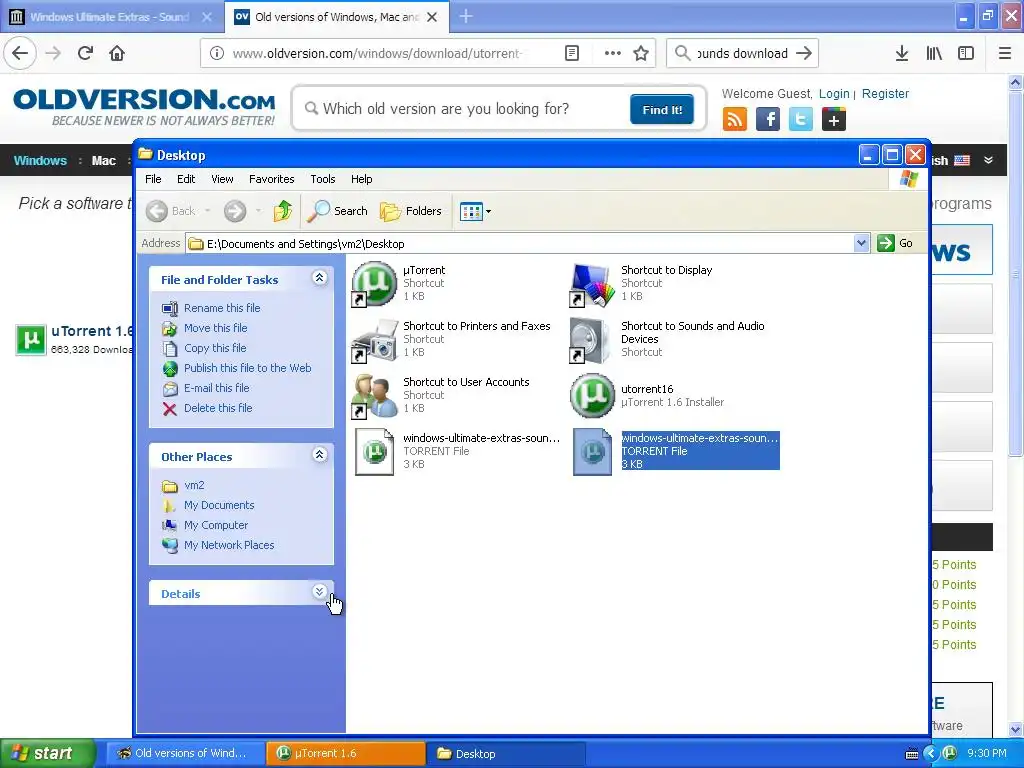Select the utorrent16 installer icon
The image size is (1024, 768).
(592, 396)
